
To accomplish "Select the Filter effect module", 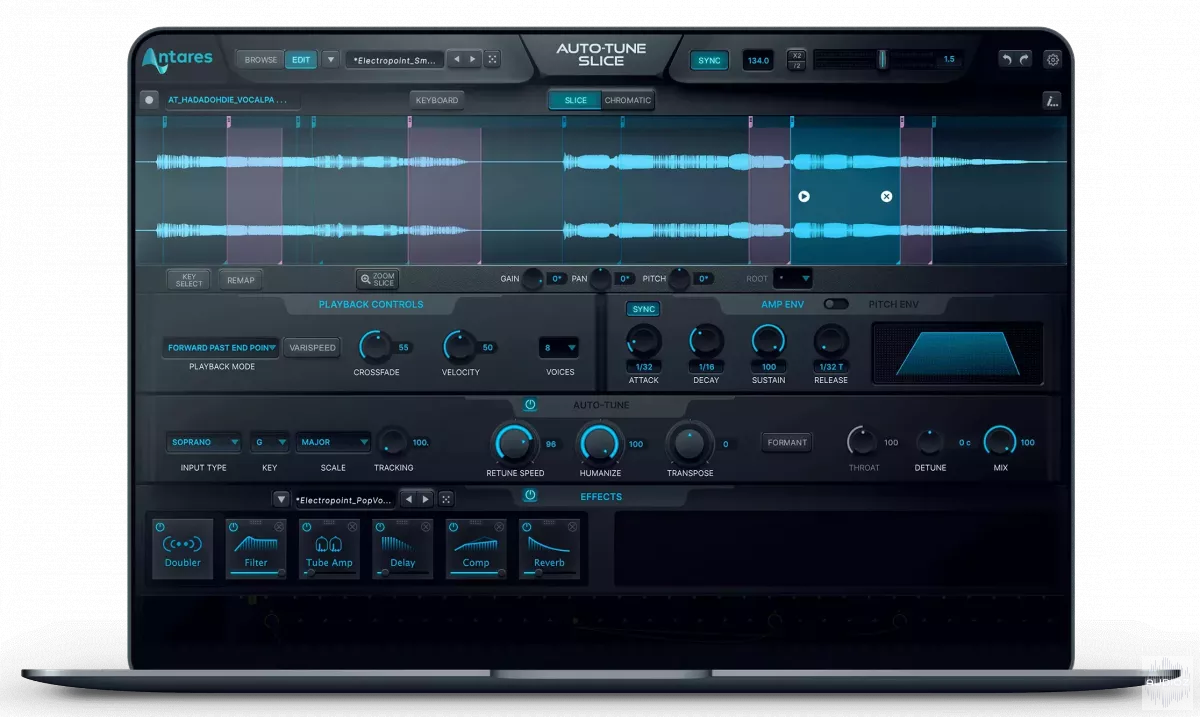I will click(256, 549).
